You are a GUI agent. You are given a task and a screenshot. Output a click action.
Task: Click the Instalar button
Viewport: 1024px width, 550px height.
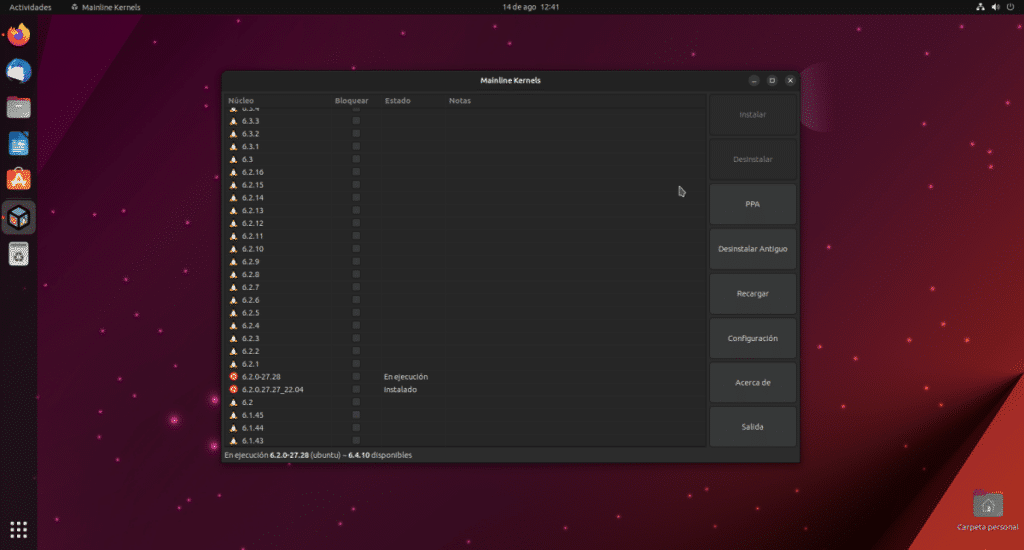pyautogui.click(x=752, y=115)
